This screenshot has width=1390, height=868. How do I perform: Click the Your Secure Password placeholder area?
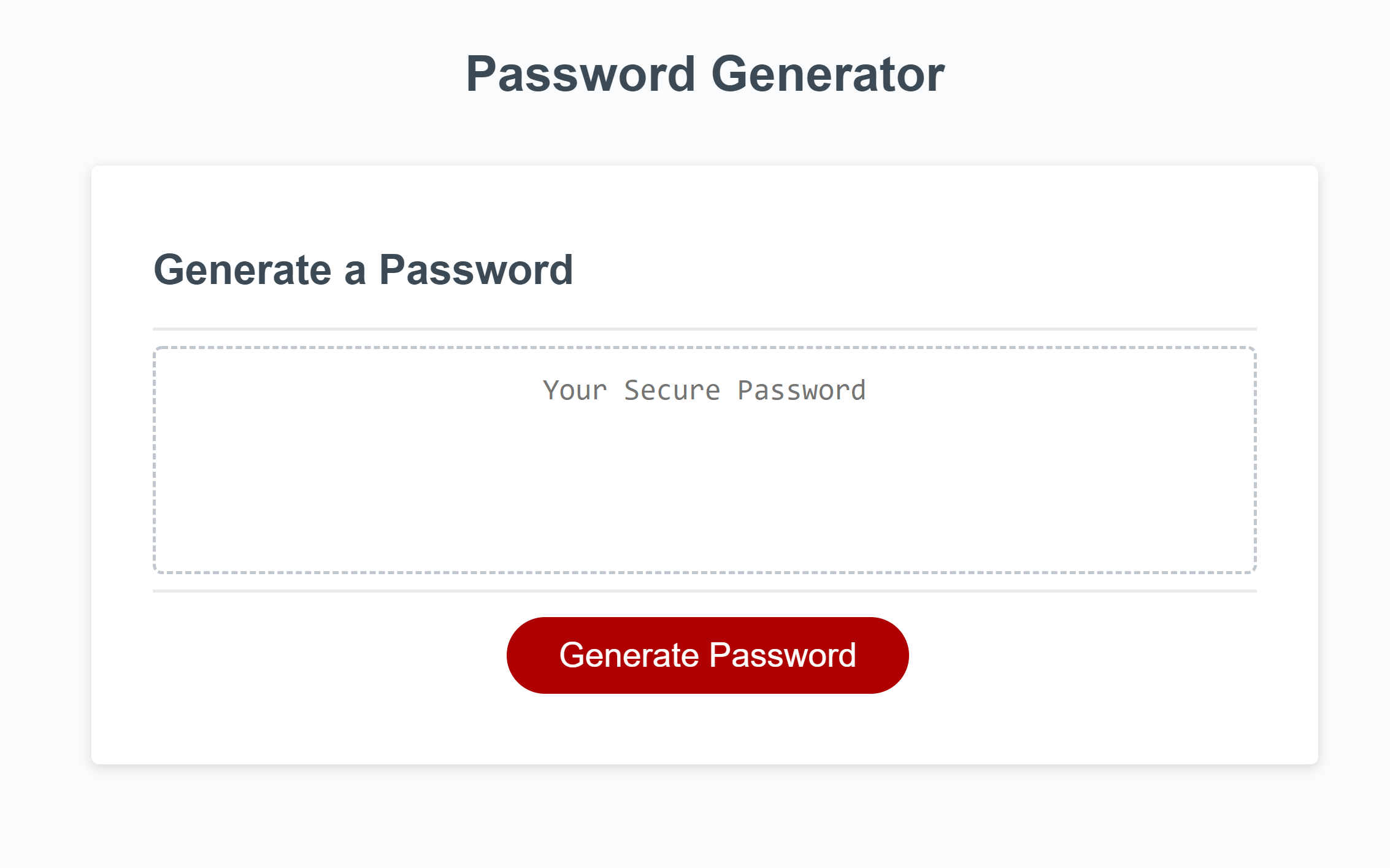(704, 390)
